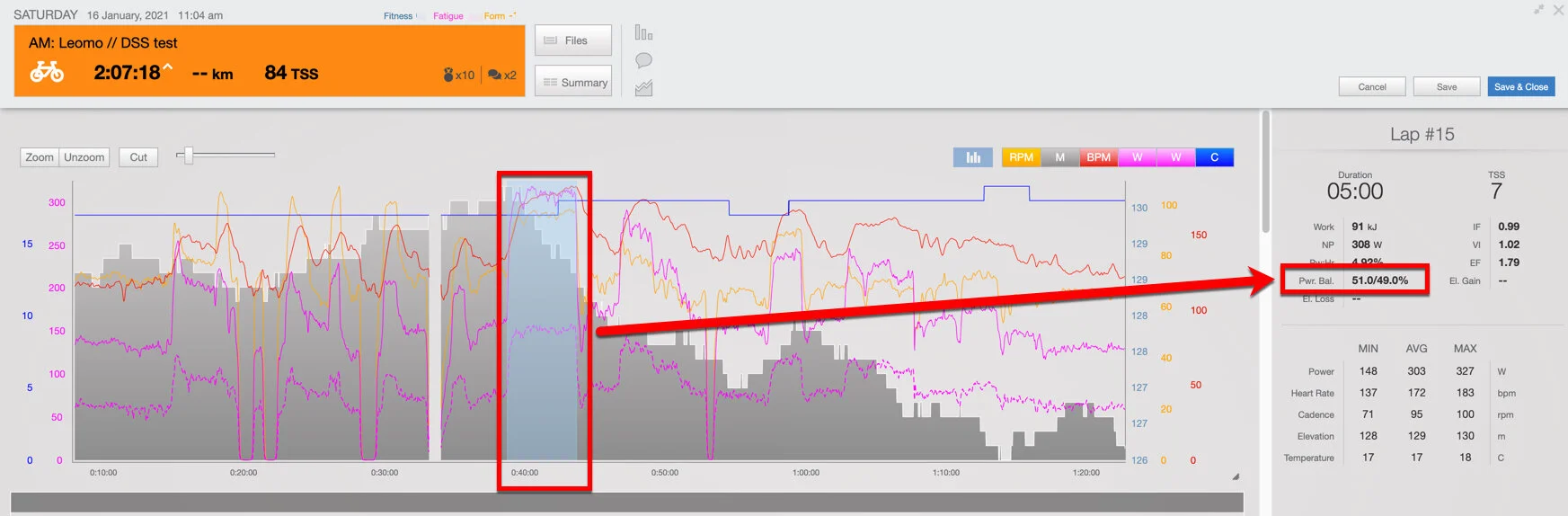Click the horizontal timeline scrollbar below chart
The image size is (1568, 516).
[627, 503]
